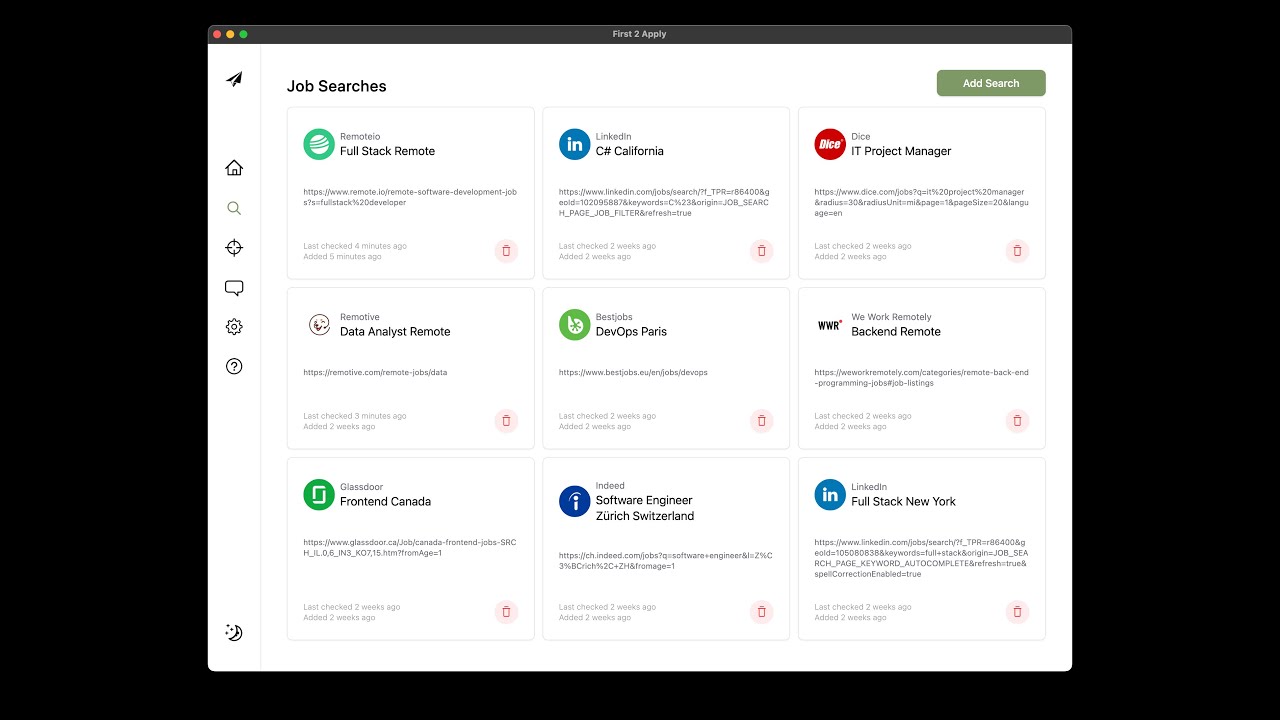The height and width of the screenshot is (720, 1280).
Task: Open the ch.indeed.com URL
Action: pos(666,560)
